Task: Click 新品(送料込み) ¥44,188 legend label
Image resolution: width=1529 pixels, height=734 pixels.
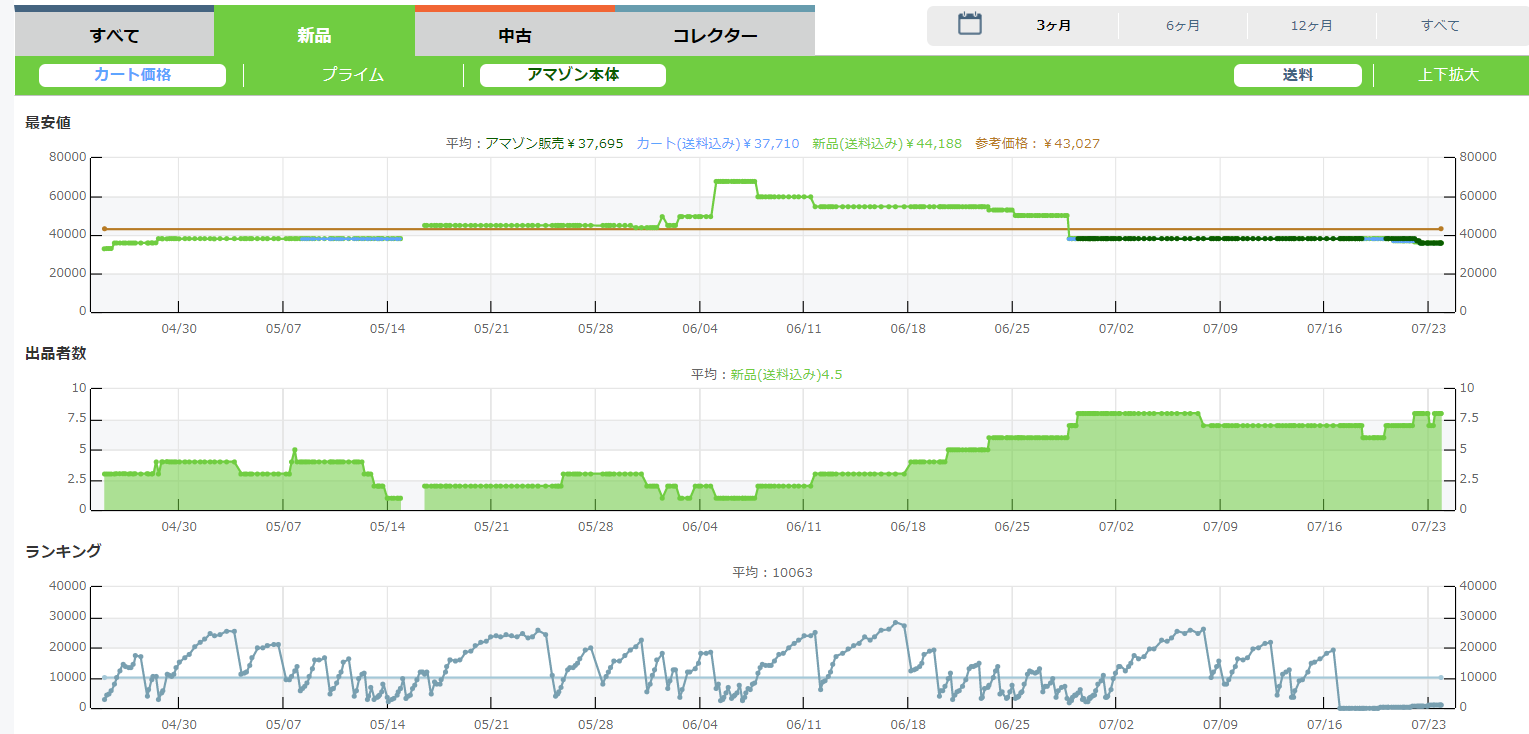Action: click(x=886, y=144)
